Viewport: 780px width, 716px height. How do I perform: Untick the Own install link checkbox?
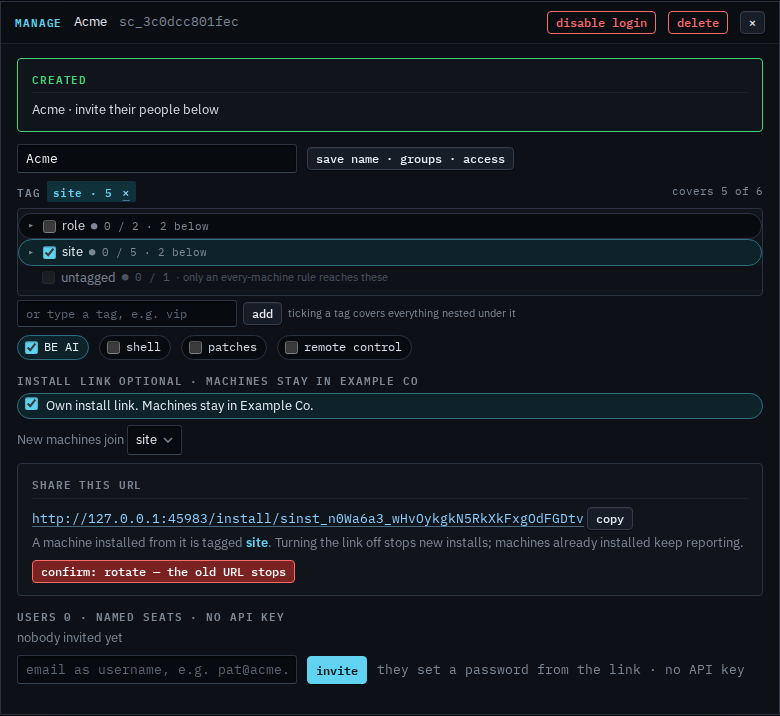pos(32,404)
